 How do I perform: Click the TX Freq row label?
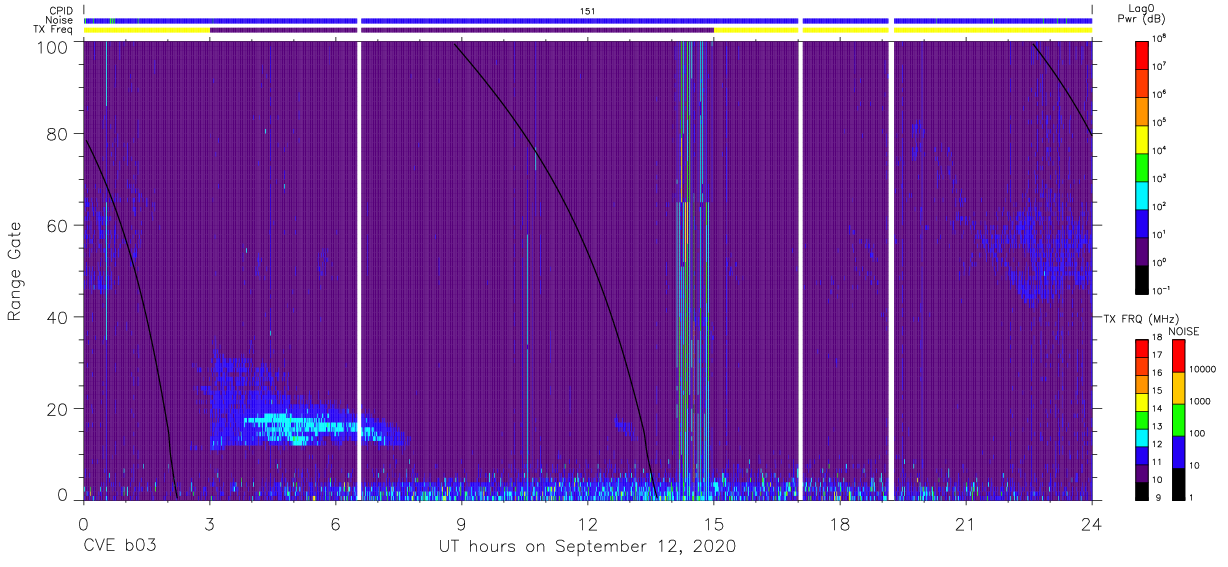pyautogui.click(x=53, y=30)
